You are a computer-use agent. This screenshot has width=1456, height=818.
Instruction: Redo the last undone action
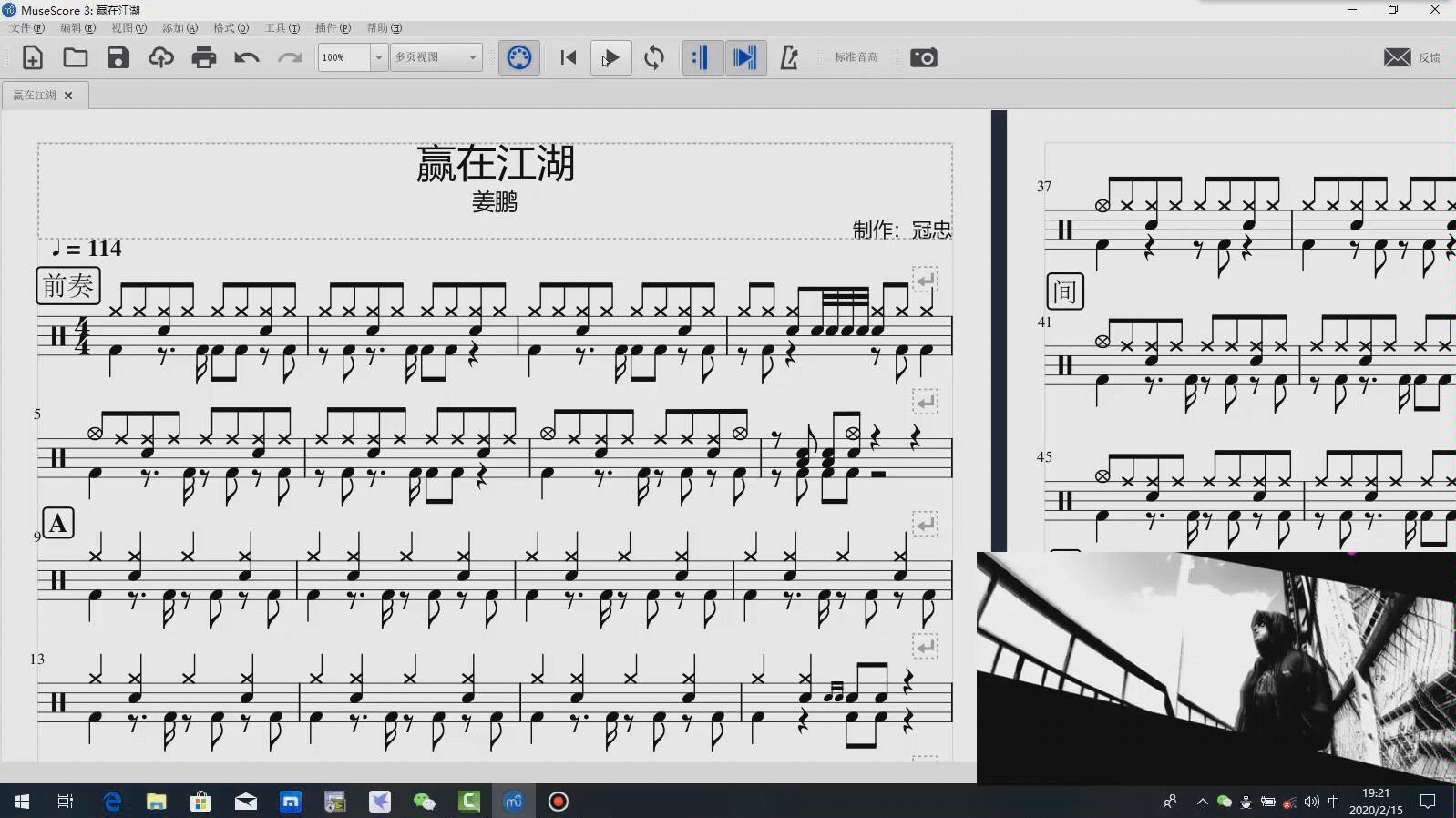[290, 57]
